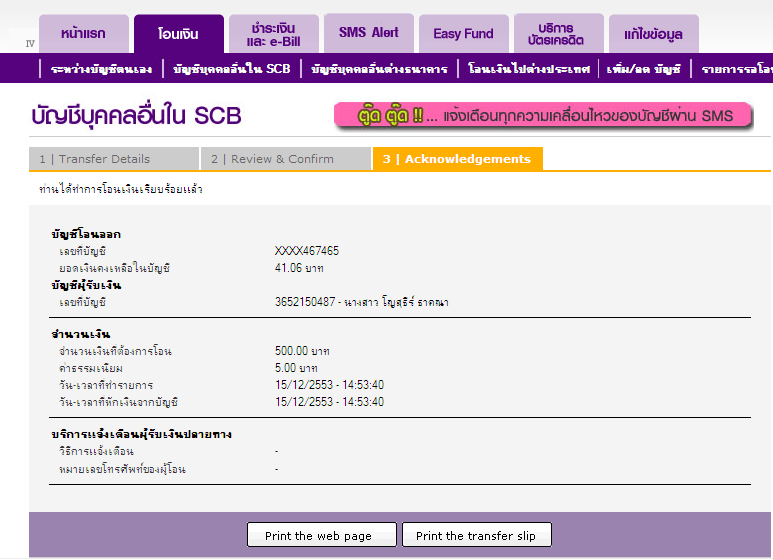Click step 2 Review & Confirm
773x560 pixels.
pos(285,159)
